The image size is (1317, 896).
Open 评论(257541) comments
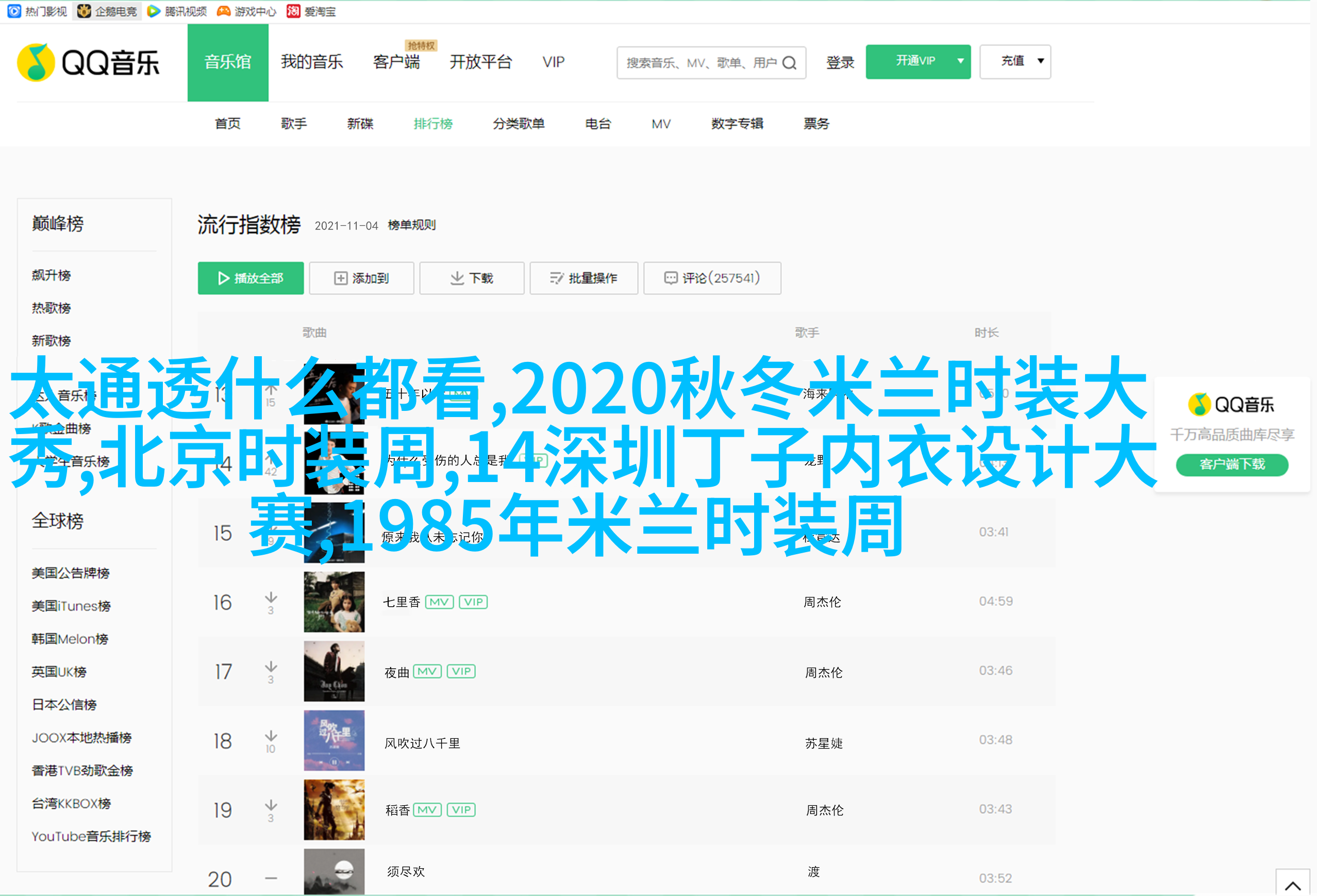[x=712, y=278]
